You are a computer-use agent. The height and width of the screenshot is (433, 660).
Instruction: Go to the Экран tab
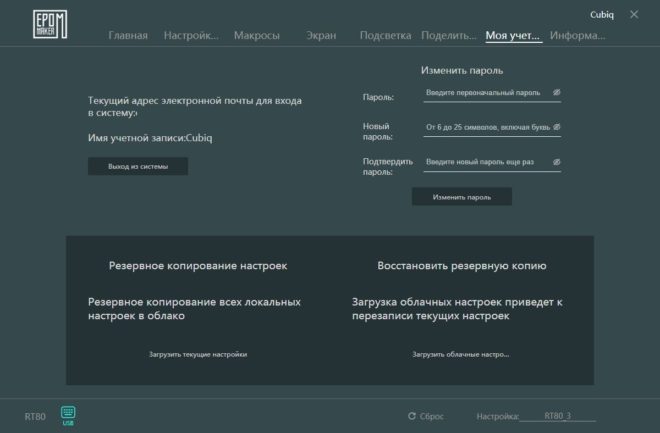click(x=321, y=35)
